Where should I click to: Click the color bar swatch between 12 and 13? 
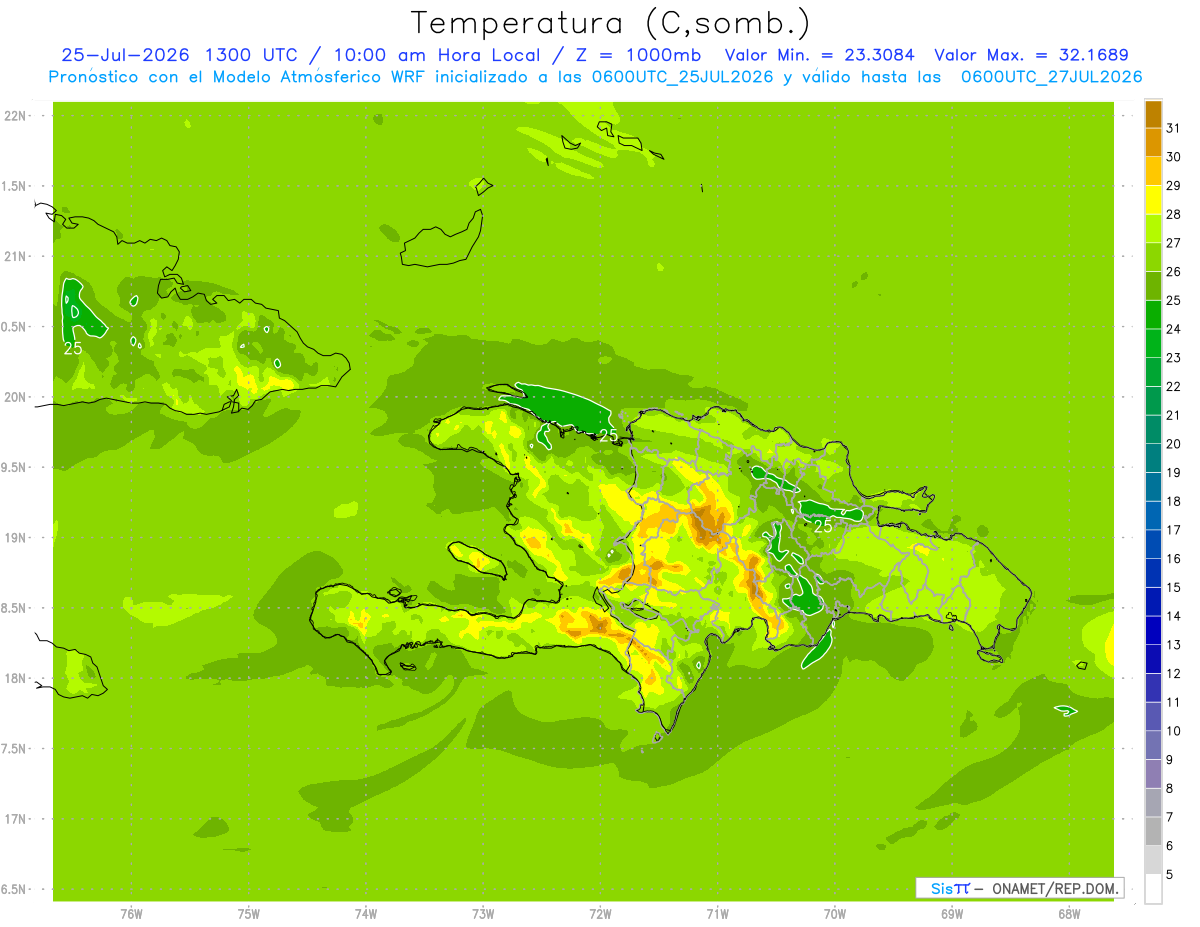(x=1153, y=659)
